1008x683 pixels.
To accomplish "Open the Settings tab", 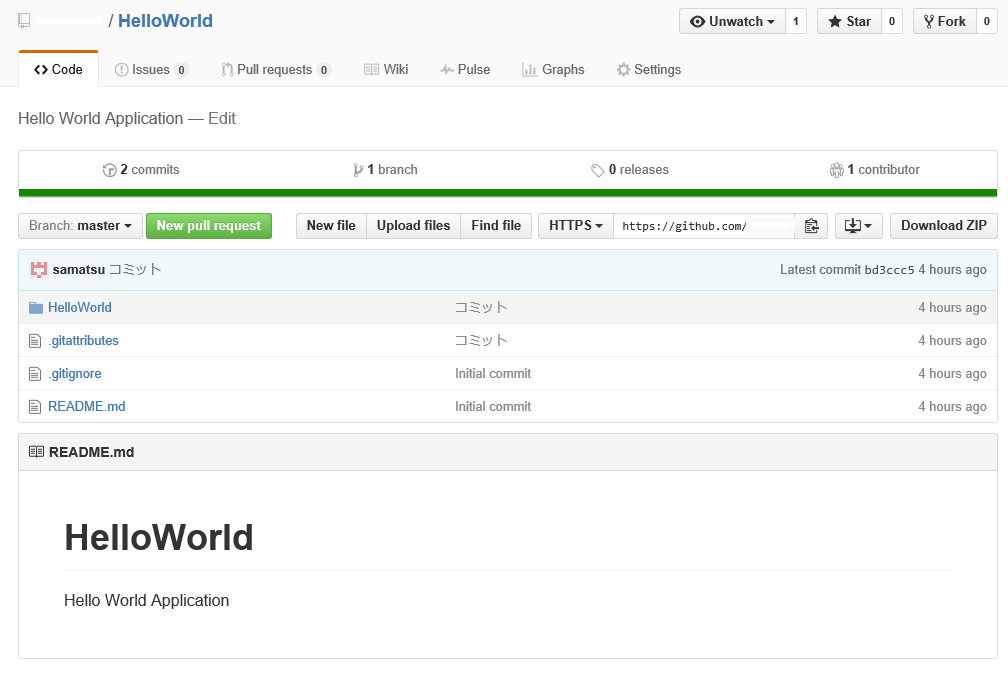I will pyautogui.click(x=649, y=69).
